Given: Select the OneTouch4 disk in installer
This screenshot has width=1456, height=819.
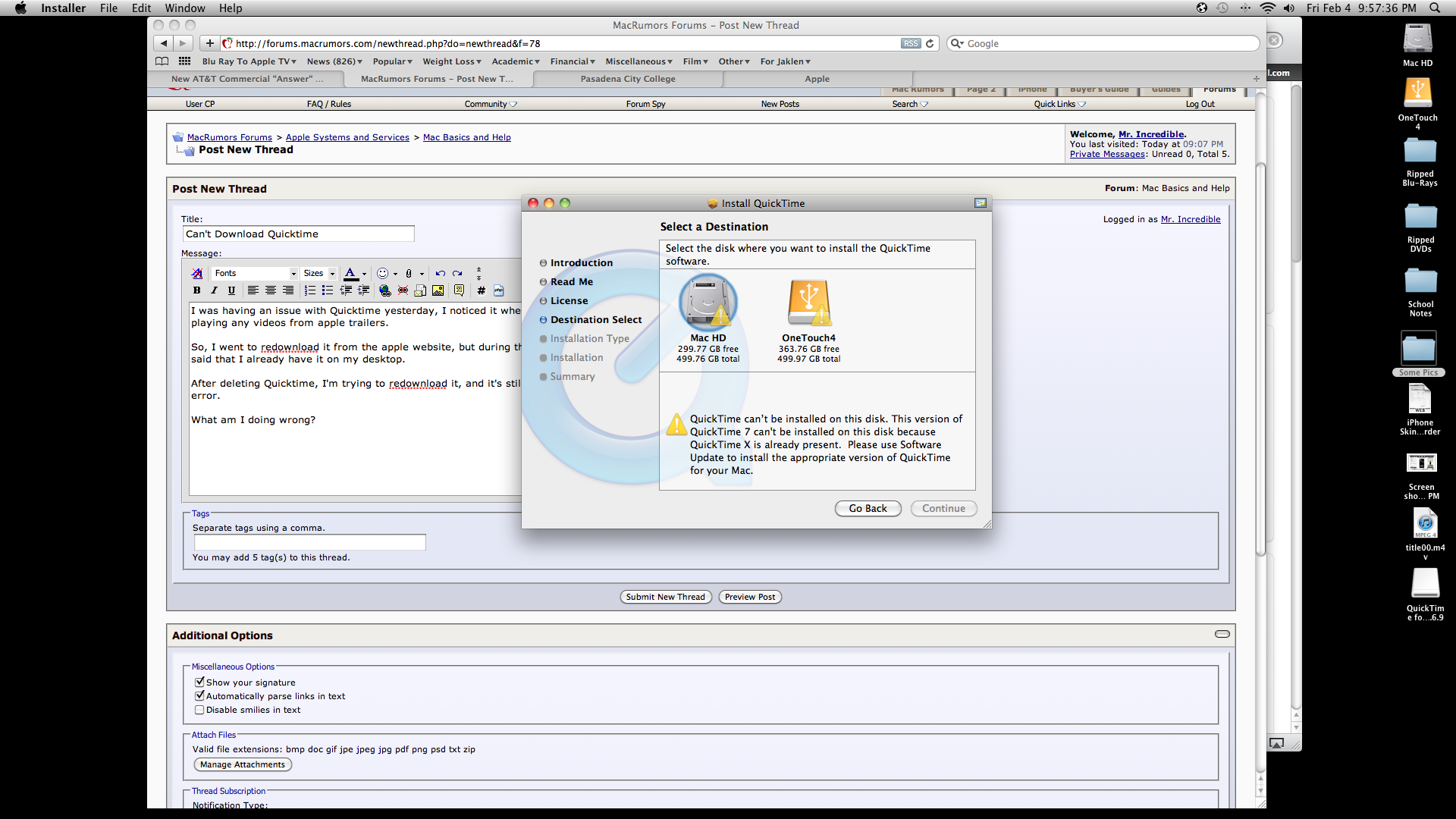Looking at the screenshot, I should pyautogui.click(x=809, y=321).
